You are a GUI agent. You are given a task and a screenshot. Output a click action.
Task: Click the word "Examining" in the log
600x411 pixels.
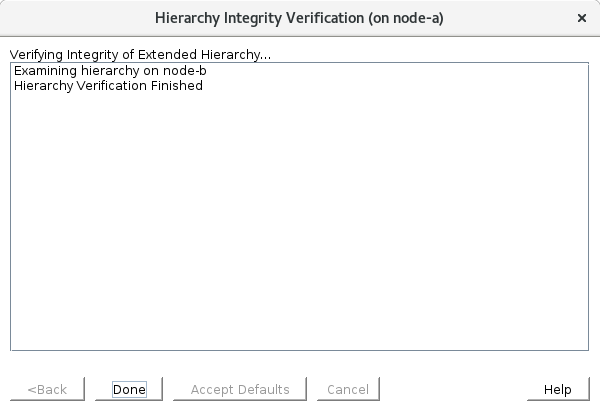click(x=46, y=71)
